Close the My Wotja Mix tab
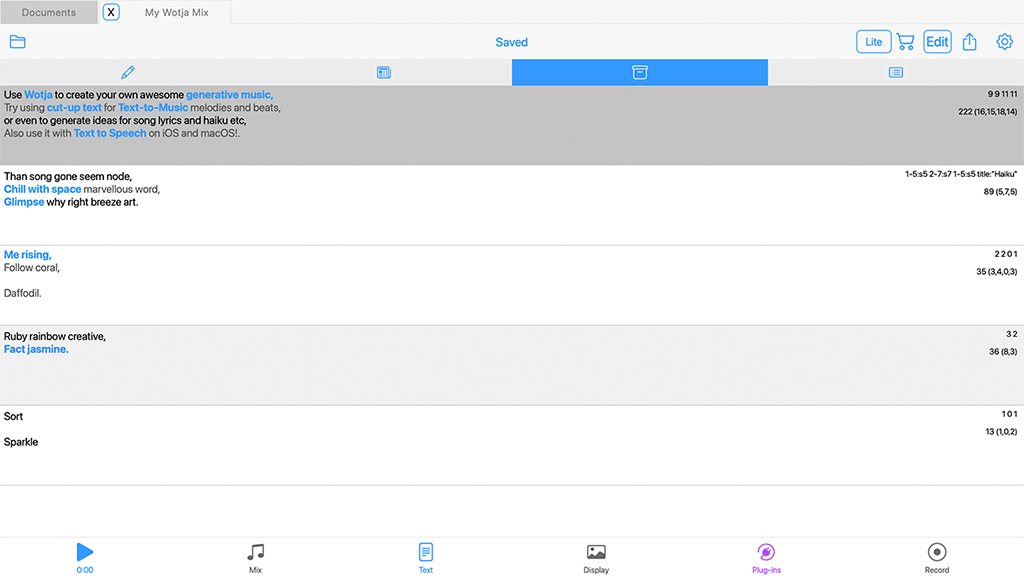 tap(112, 13)
